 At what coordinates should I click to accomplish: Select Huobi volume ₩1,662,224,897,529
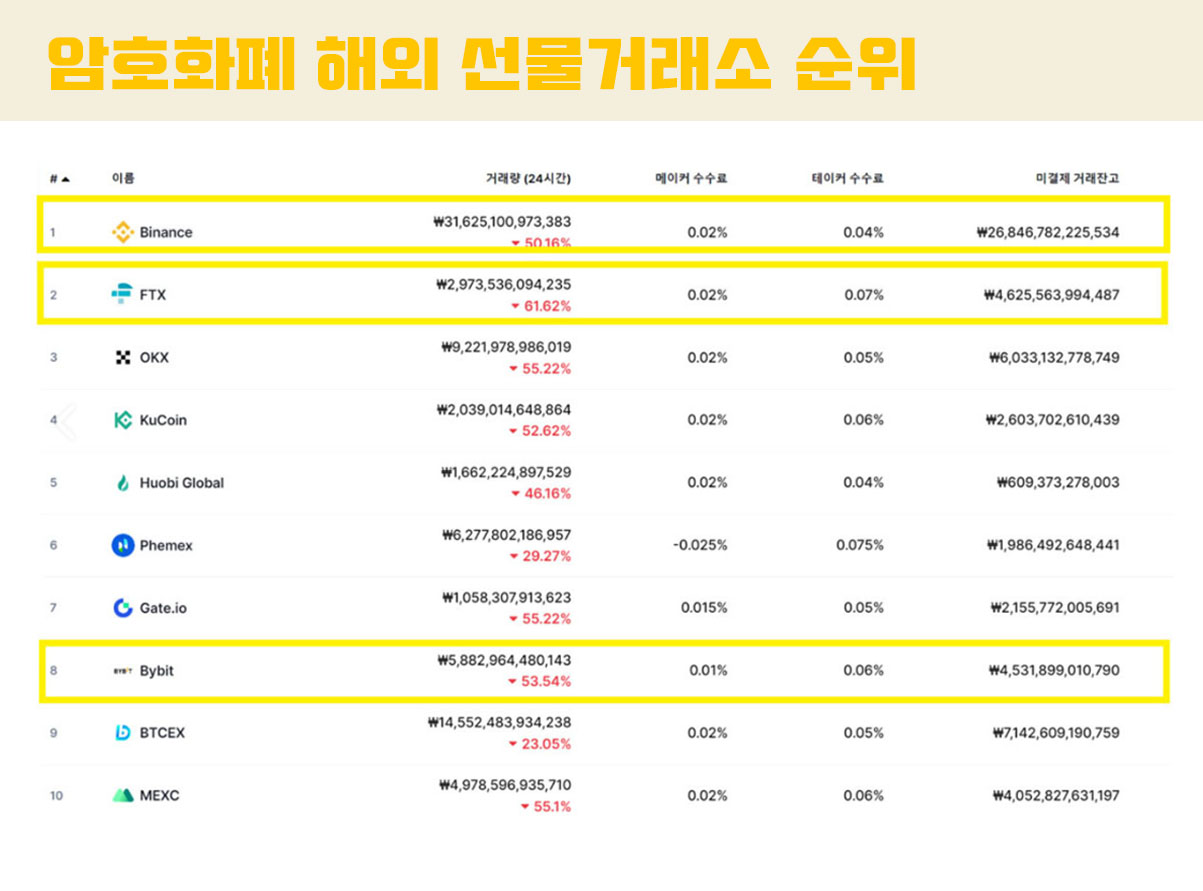click(x=506, y=472)
